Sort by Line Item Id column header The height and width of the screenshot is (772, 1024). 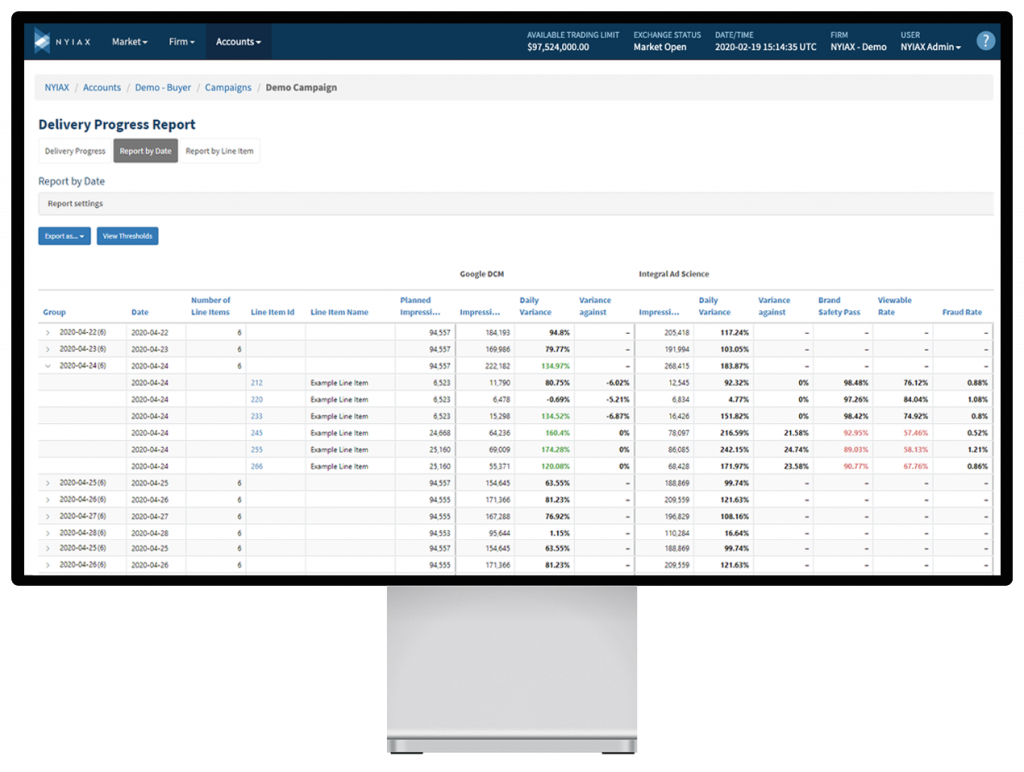(x=272, y=312)
